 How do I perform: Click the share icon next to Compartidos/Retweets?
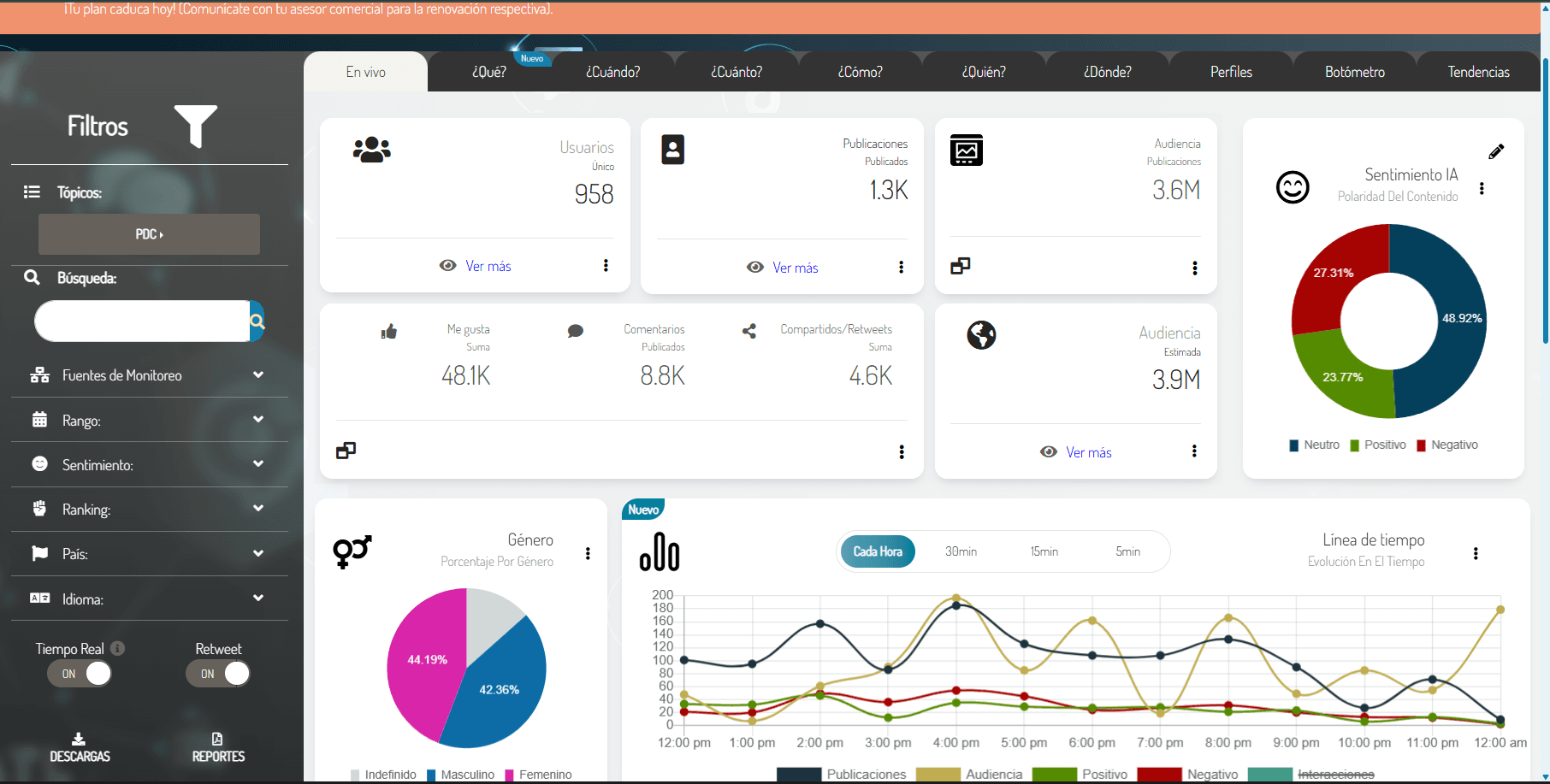749,331
